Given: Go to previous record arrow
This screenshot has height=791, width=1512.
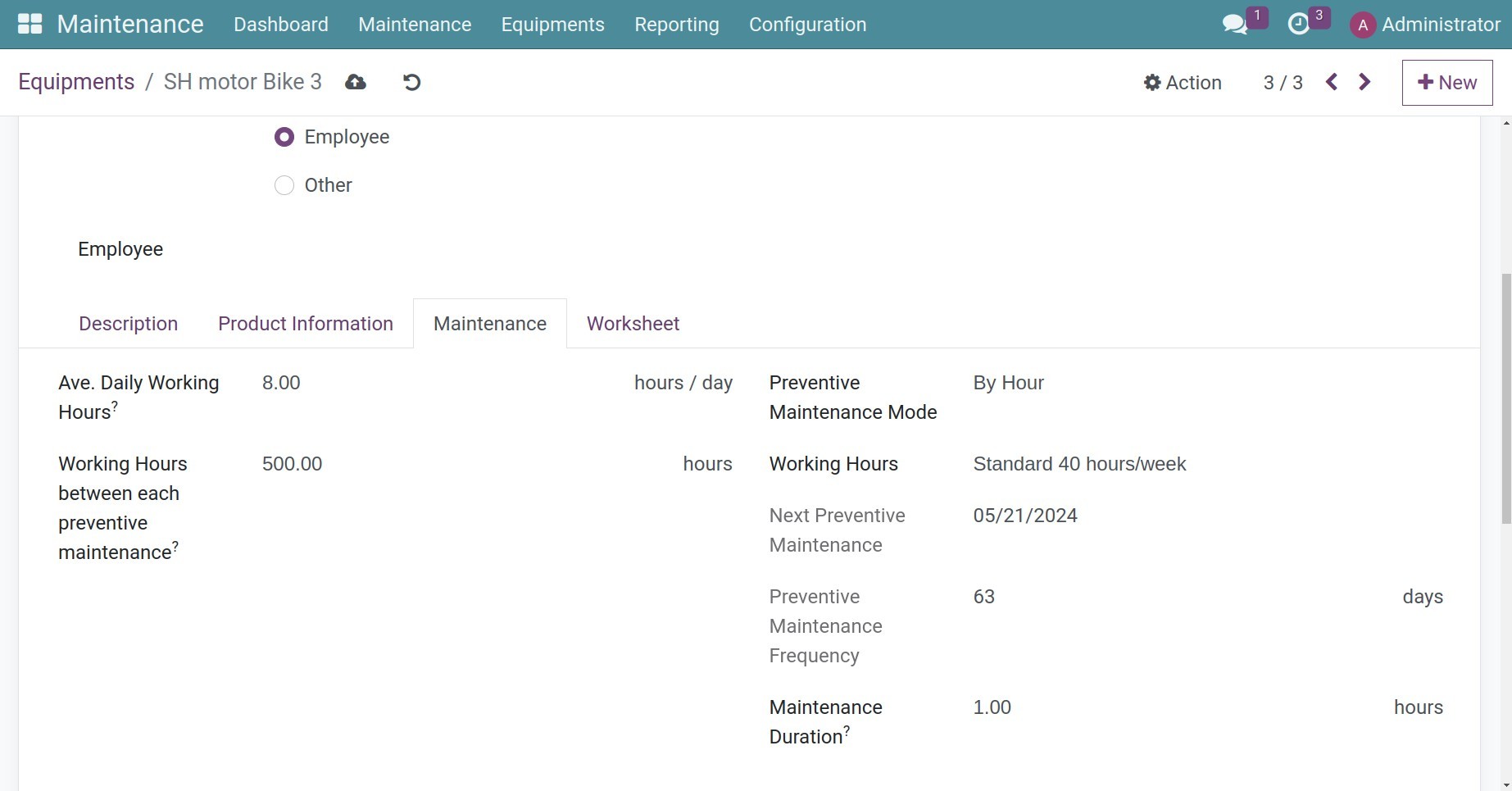Looking at the screenshot, I should tap(1332, 82).
